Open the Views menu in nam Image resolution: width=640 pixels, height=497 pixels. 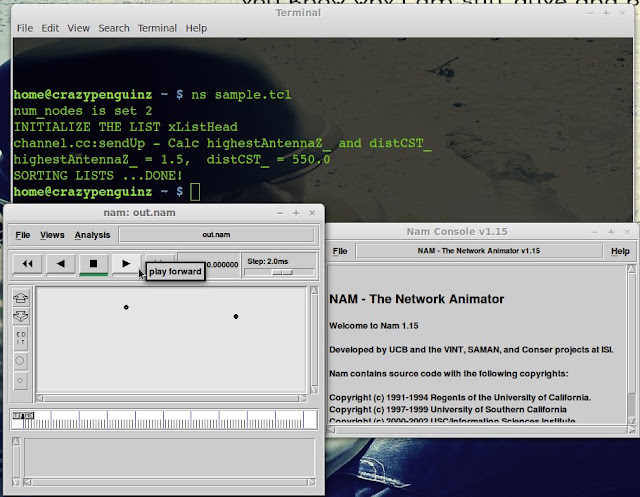coord(52,235)
